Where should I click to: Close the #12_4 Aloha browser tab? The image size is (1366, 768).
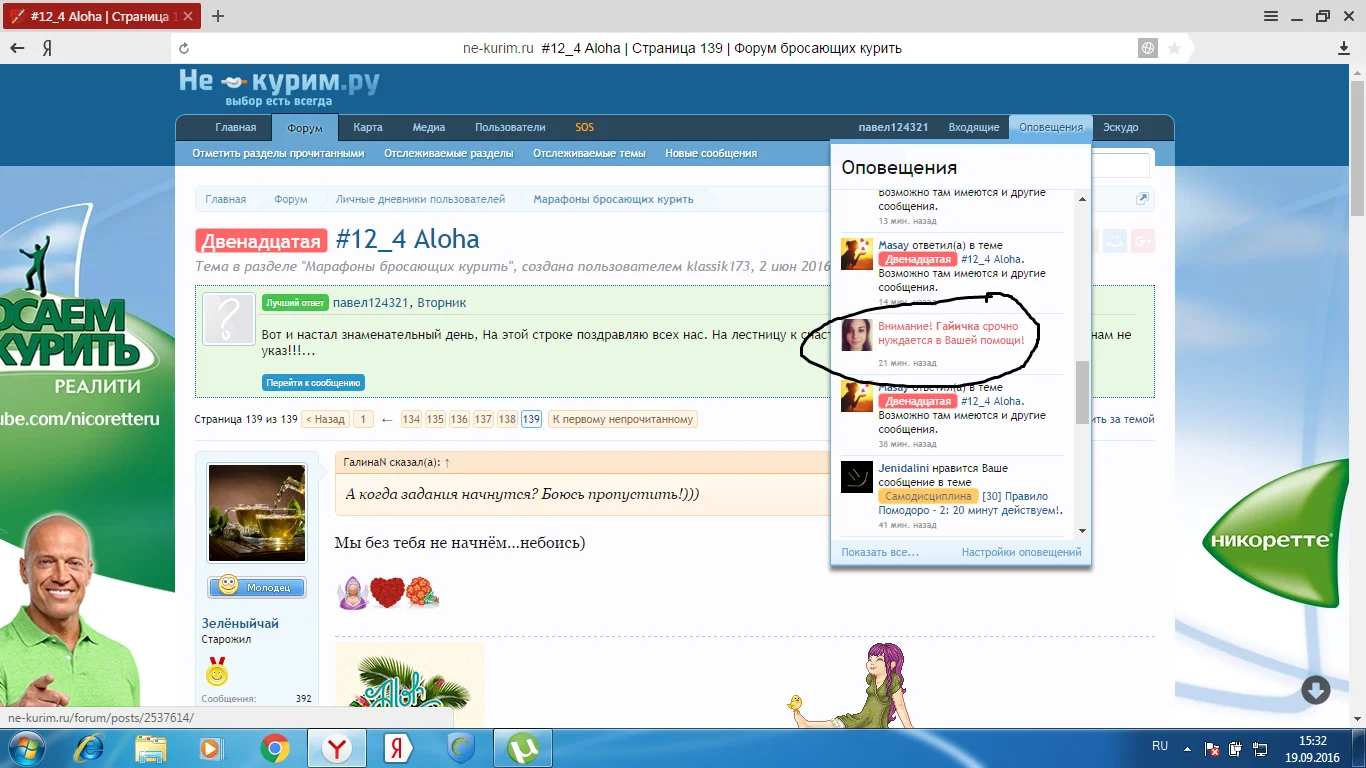click(x=189, y=17)
